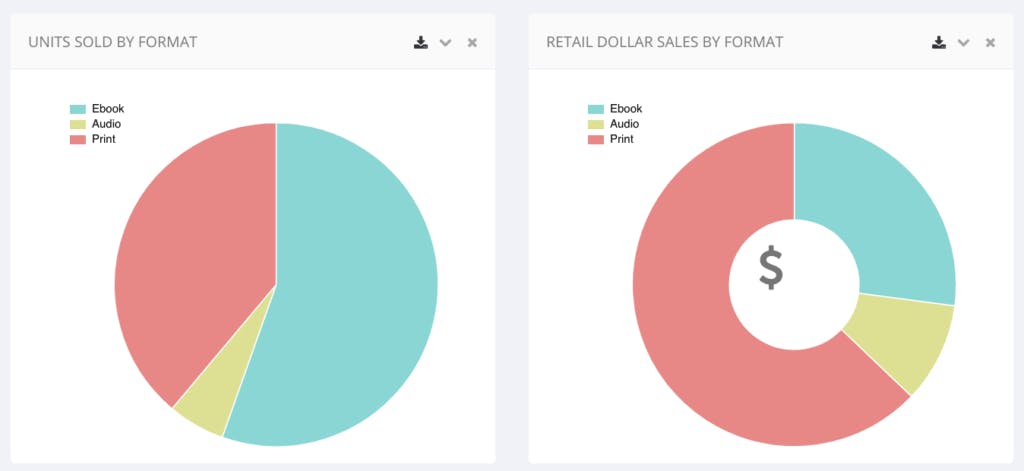Toggle Audio legend swatch in units chart
The height and width of the screenshot is (471, 1024).
[x=78, y=124]
